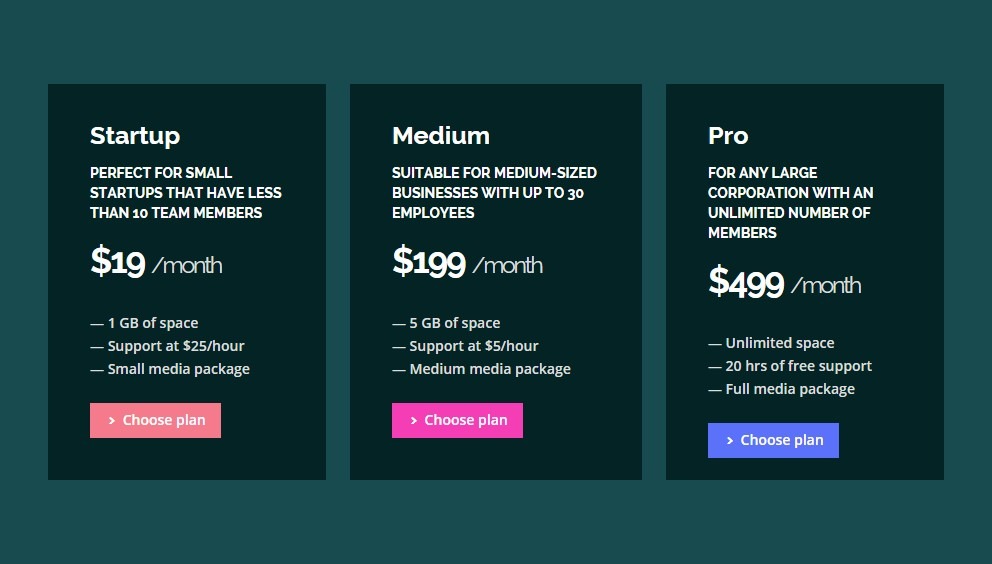This screenshot has width=992, height=564.
Task: Choose the Startup plan via salmon button
Action: [156, 420]
